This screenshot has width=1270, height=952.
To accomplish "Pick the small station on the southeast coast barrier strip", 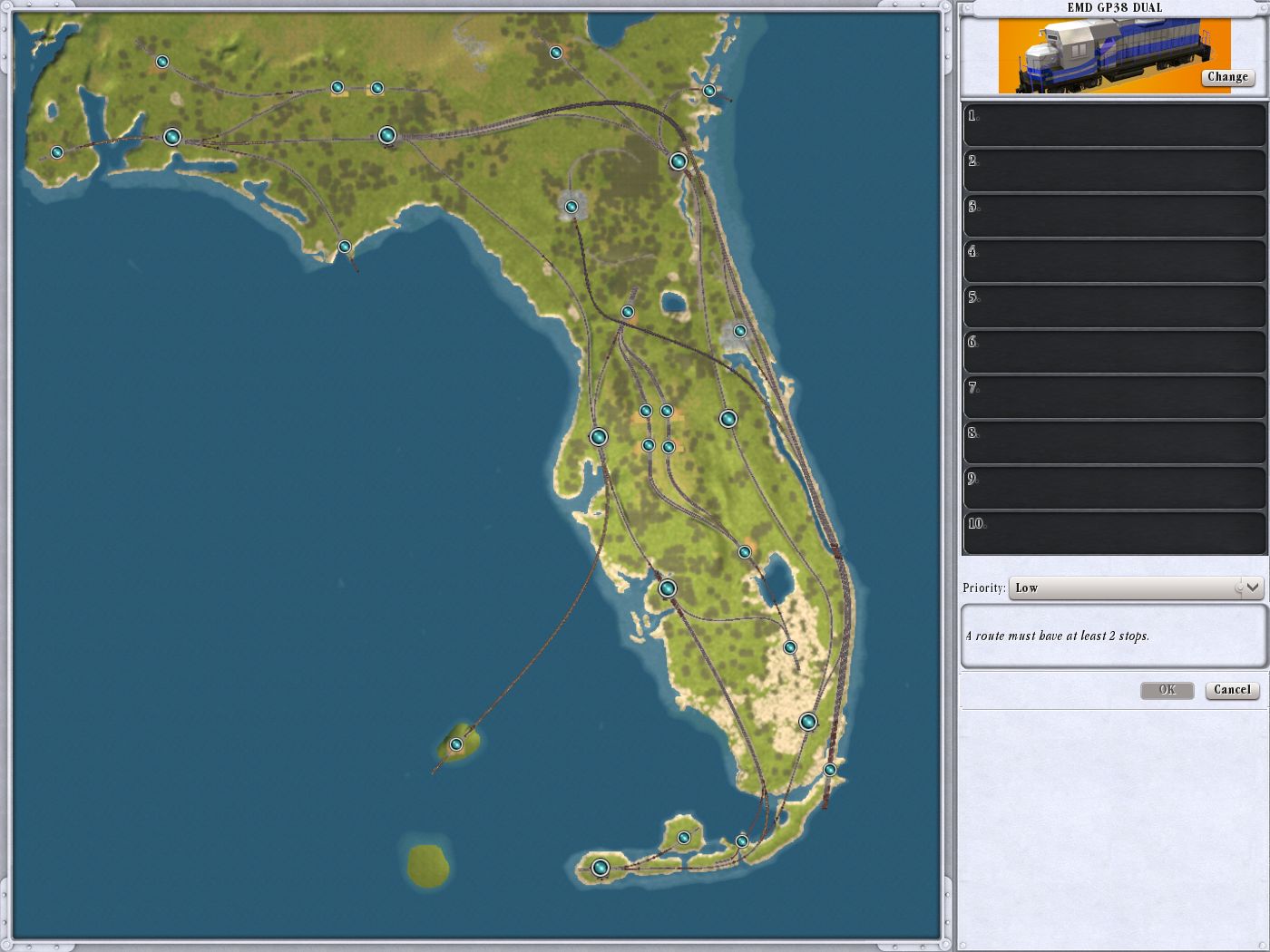I will [829, 770].
